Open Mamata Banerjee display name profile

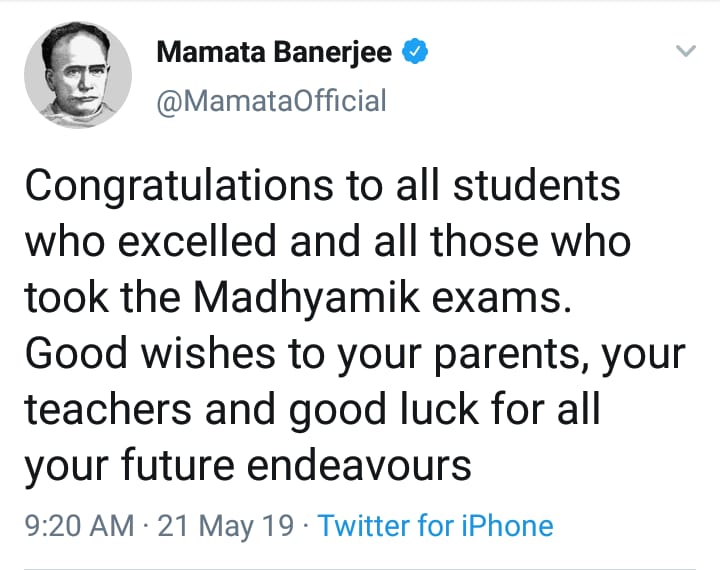274,51
